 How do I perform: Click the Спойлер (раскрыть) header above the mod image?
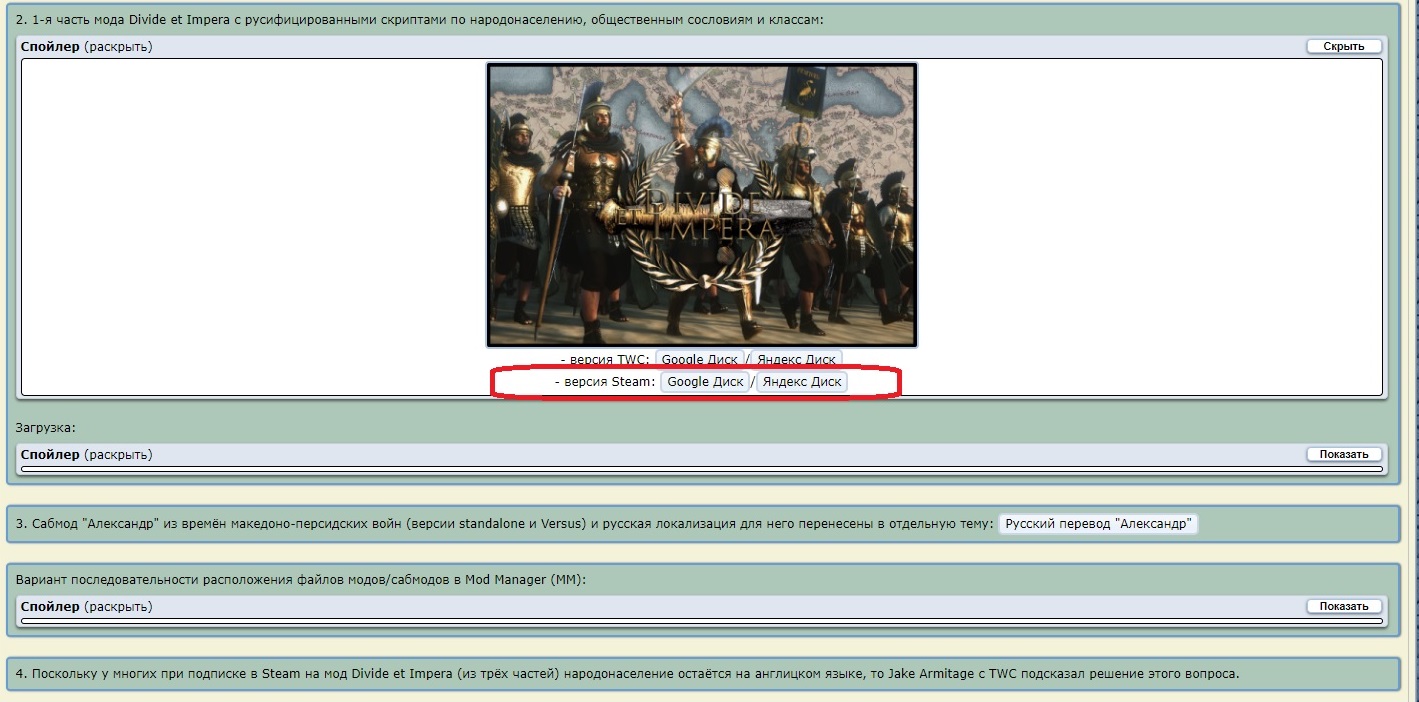pos(86,47)
